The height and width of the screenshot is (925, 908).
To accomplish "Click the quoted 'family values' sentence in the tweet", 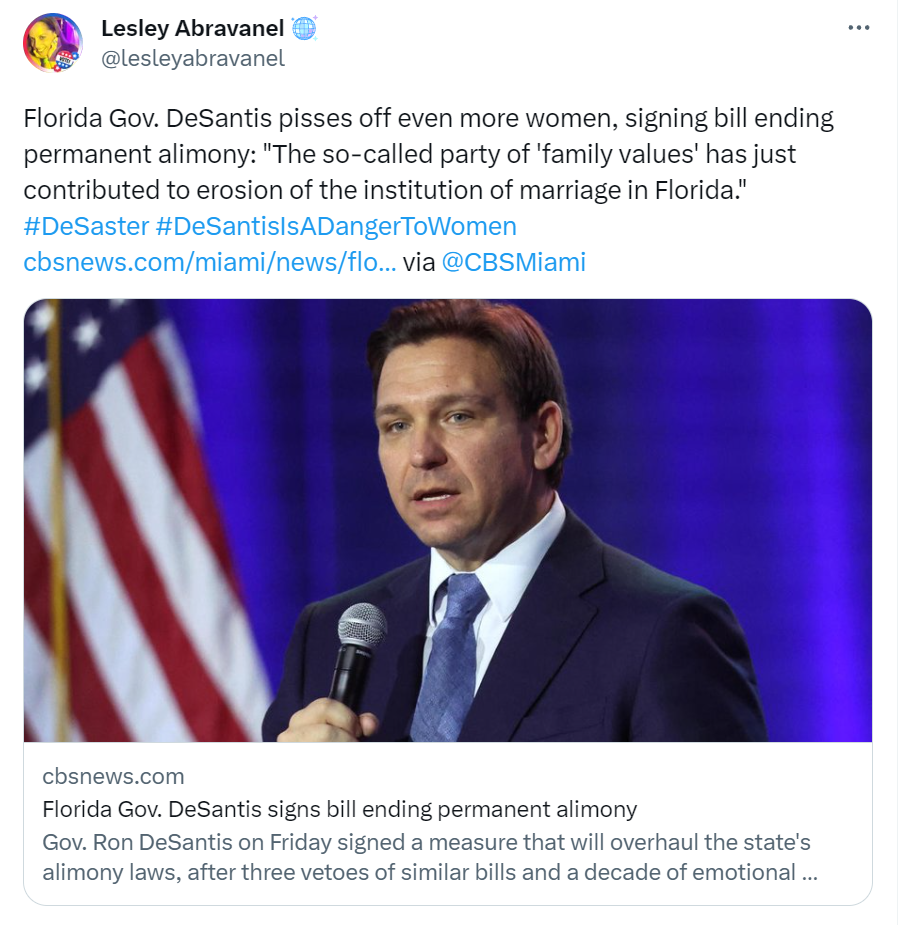I will (x=409, y=172).
